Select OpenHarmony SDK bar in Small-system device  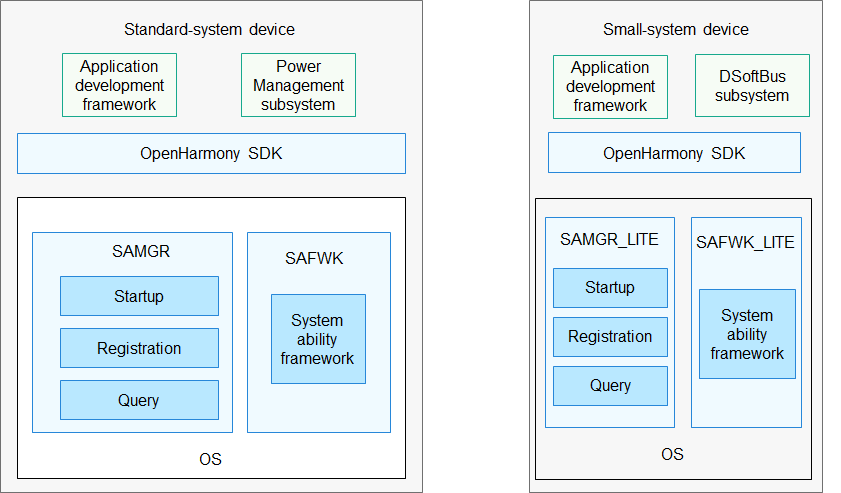[674, 153]
